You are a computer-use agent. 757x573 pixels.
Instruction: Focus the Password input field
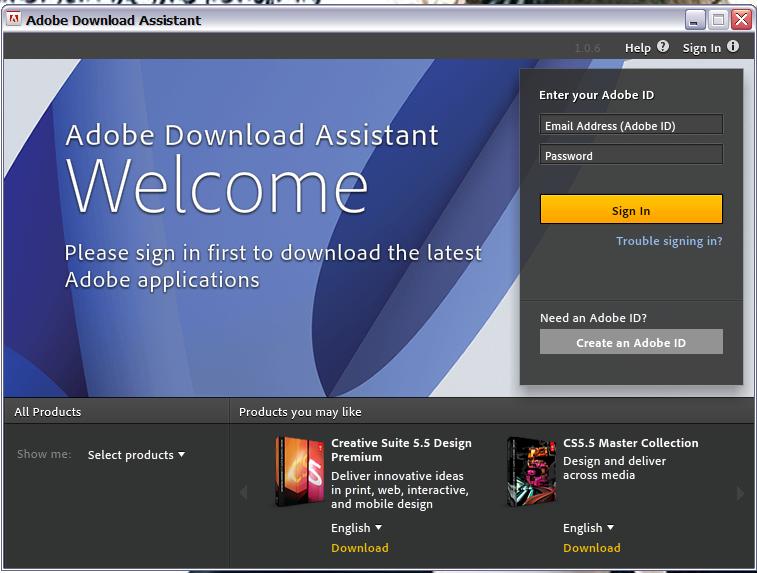(x=631, y=156)
